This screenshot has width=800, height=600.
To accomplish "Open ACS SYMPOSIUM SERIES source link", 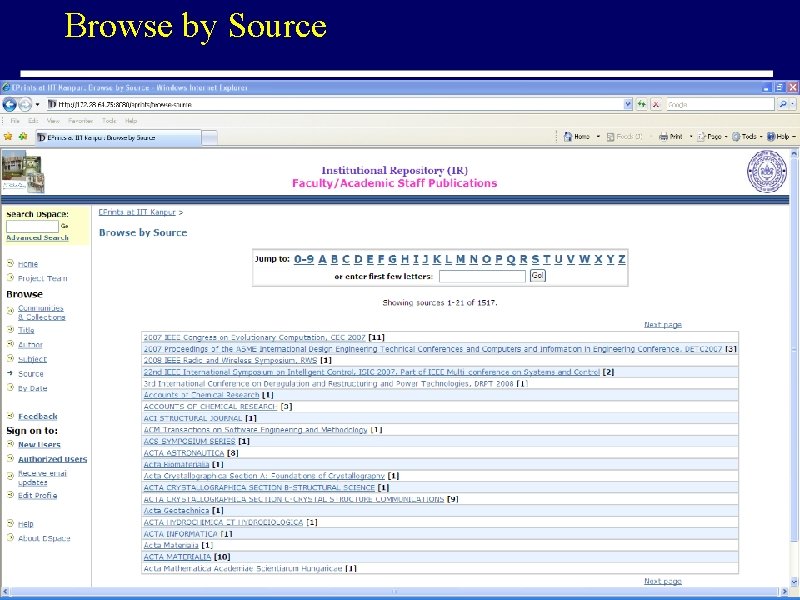I will (x=189, y=441).
